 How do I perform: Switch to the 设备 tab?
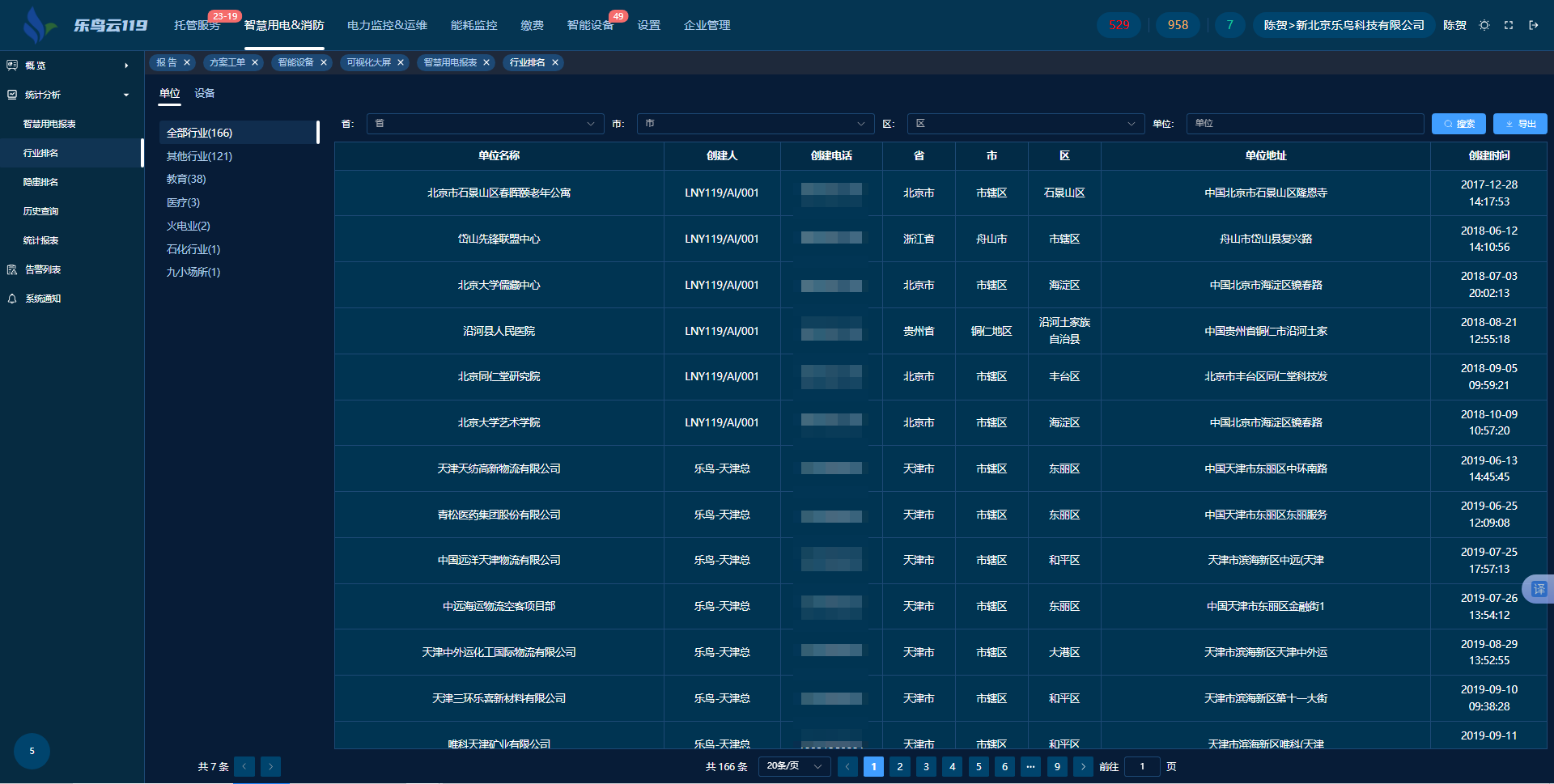[x=205, y=94]
